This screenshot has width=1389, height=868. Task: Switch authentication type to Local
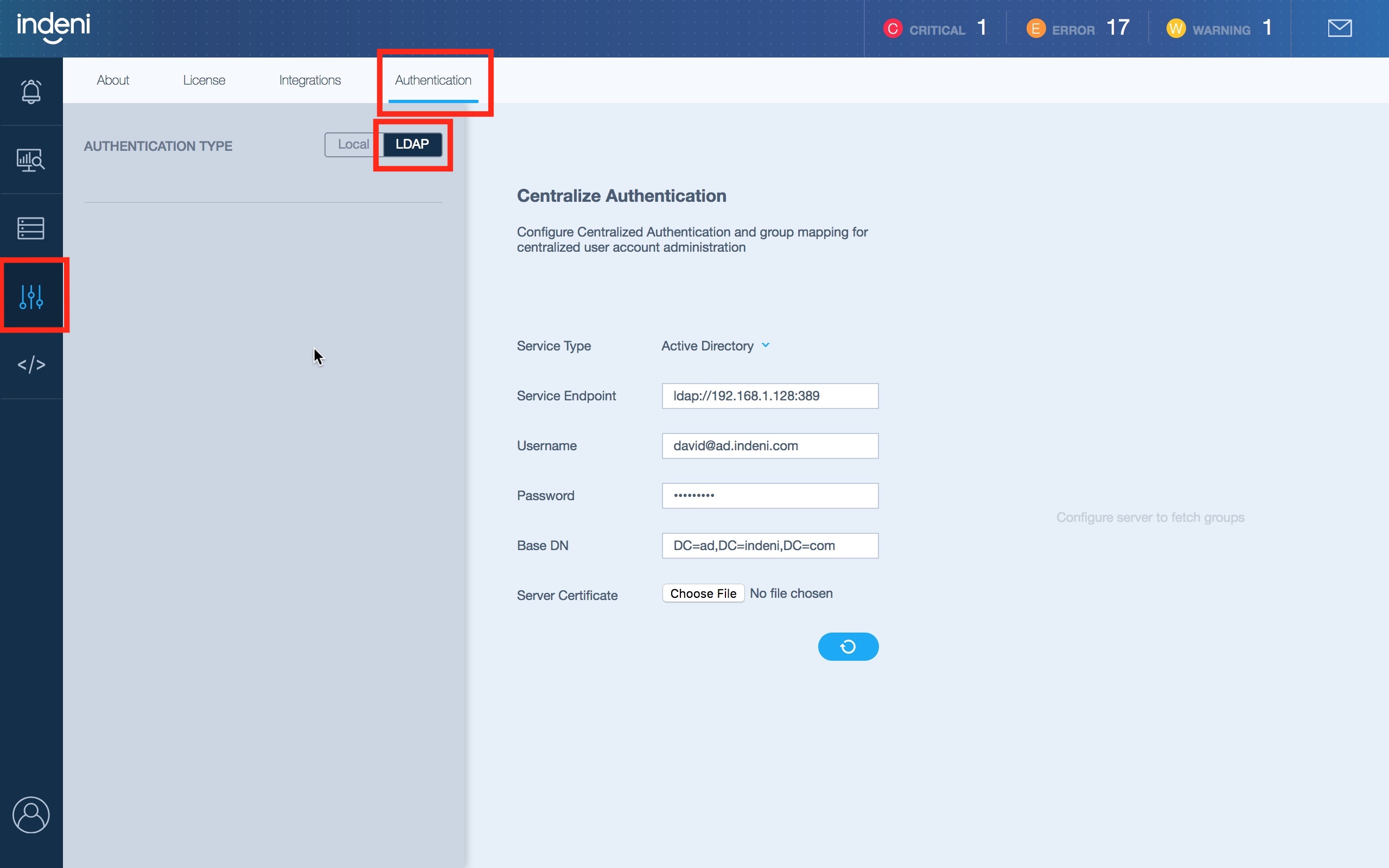[x=353, y=145]
